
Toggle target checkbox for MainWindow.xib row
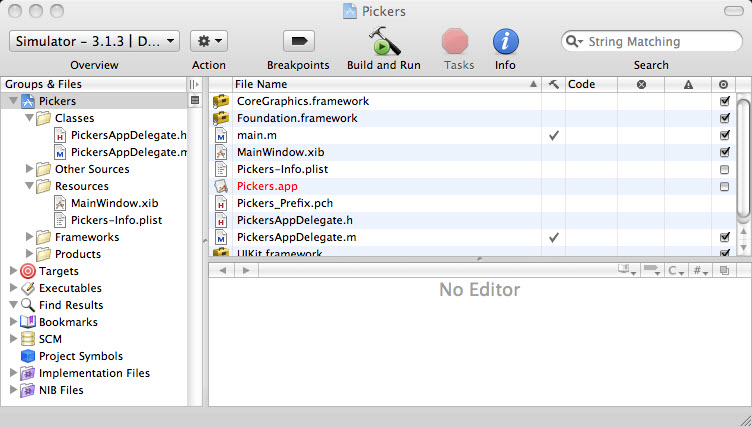[x=724, y=152]
